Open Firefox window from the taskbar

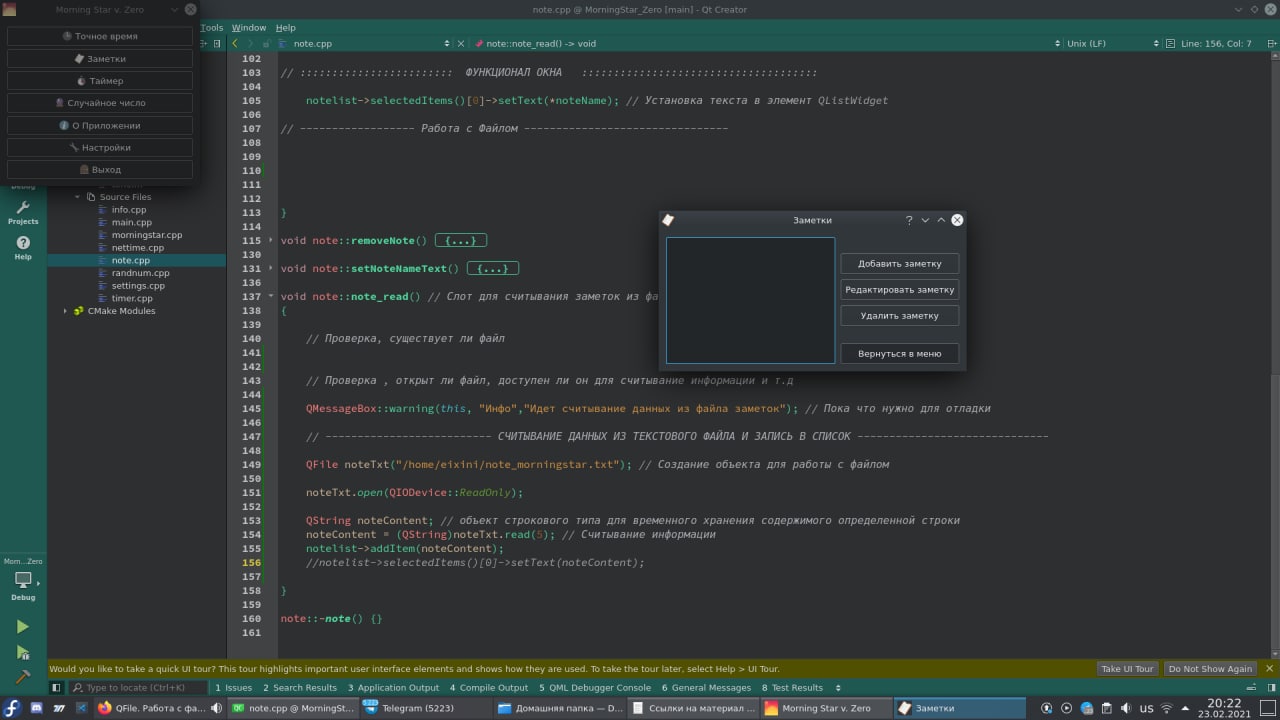tap(152, 708)
